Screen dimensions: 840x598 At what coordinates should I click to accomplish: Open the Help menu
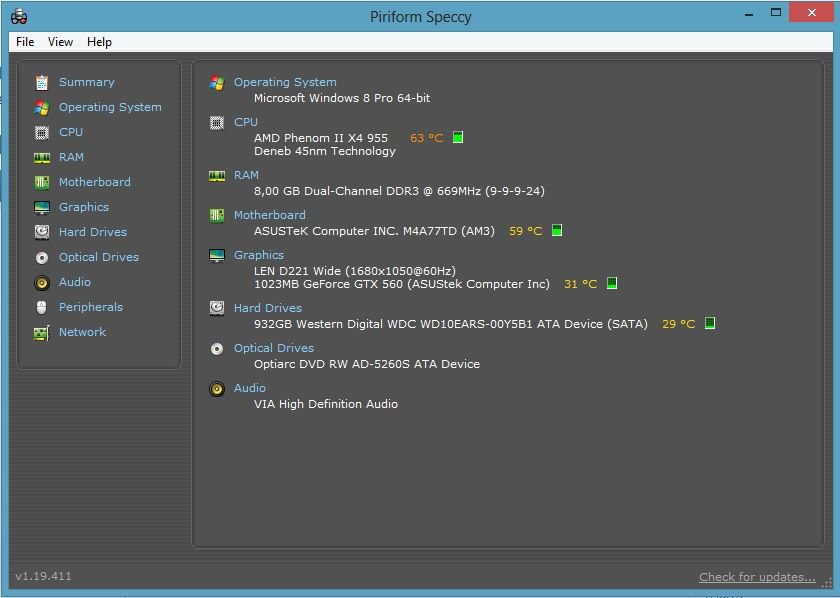click(99, 42)
